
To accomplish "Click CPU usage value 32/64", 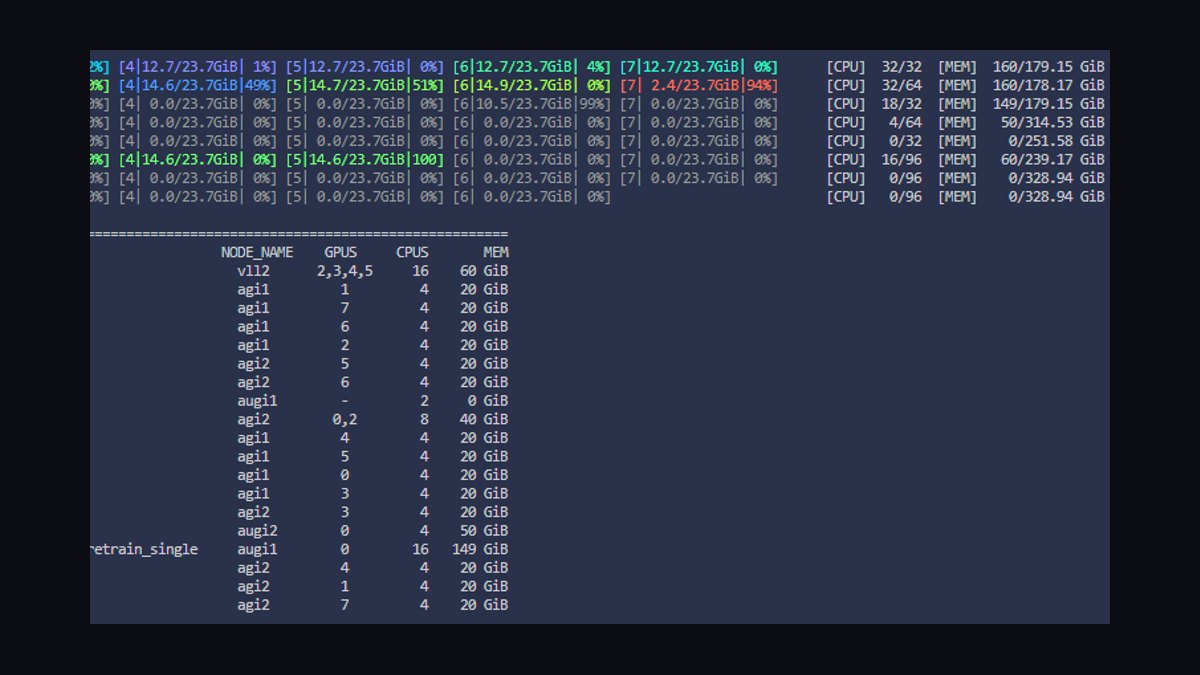I will pos(901,85).
